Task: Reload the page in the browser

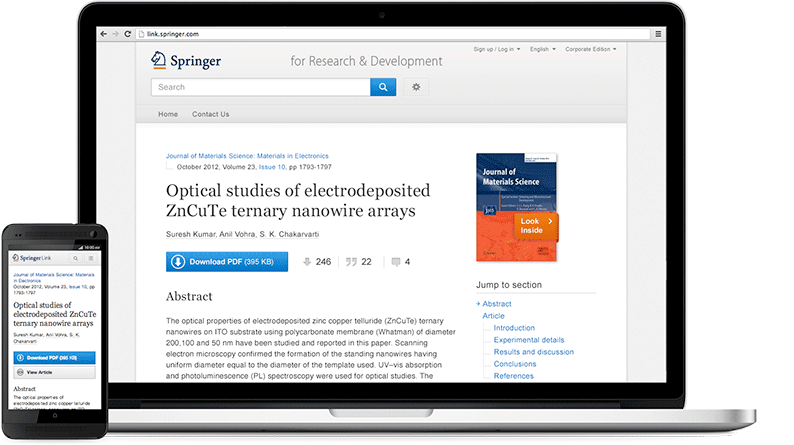Action: click(x=129, y=34)
